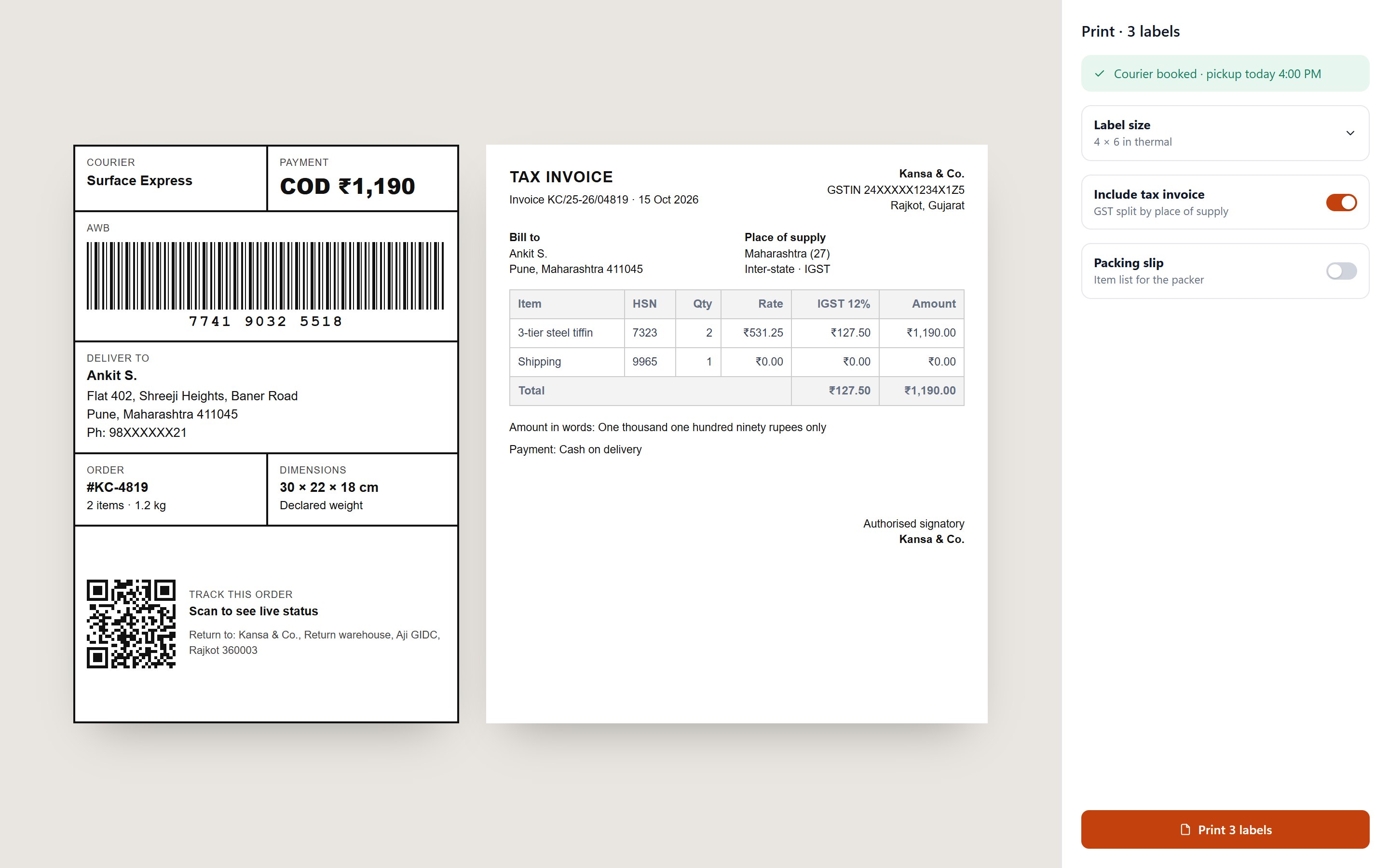1389x868 pixels.
Task: Click recipient name 'Ankit S.' on label
Action: click(112, 376)
